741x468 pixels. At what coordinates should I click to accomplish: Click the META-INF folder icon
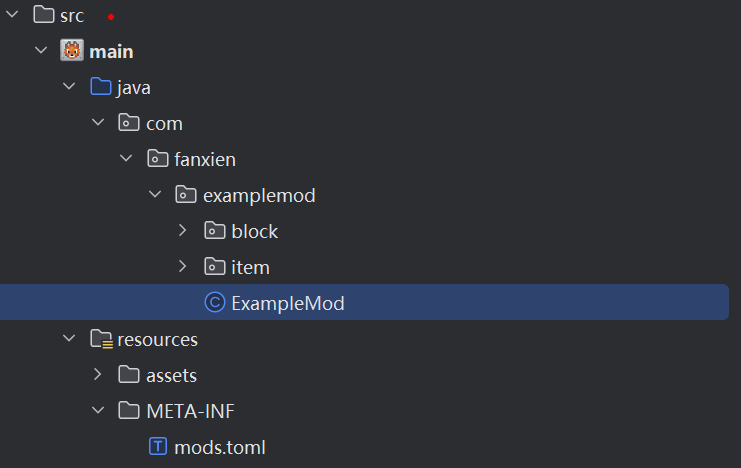128,411
